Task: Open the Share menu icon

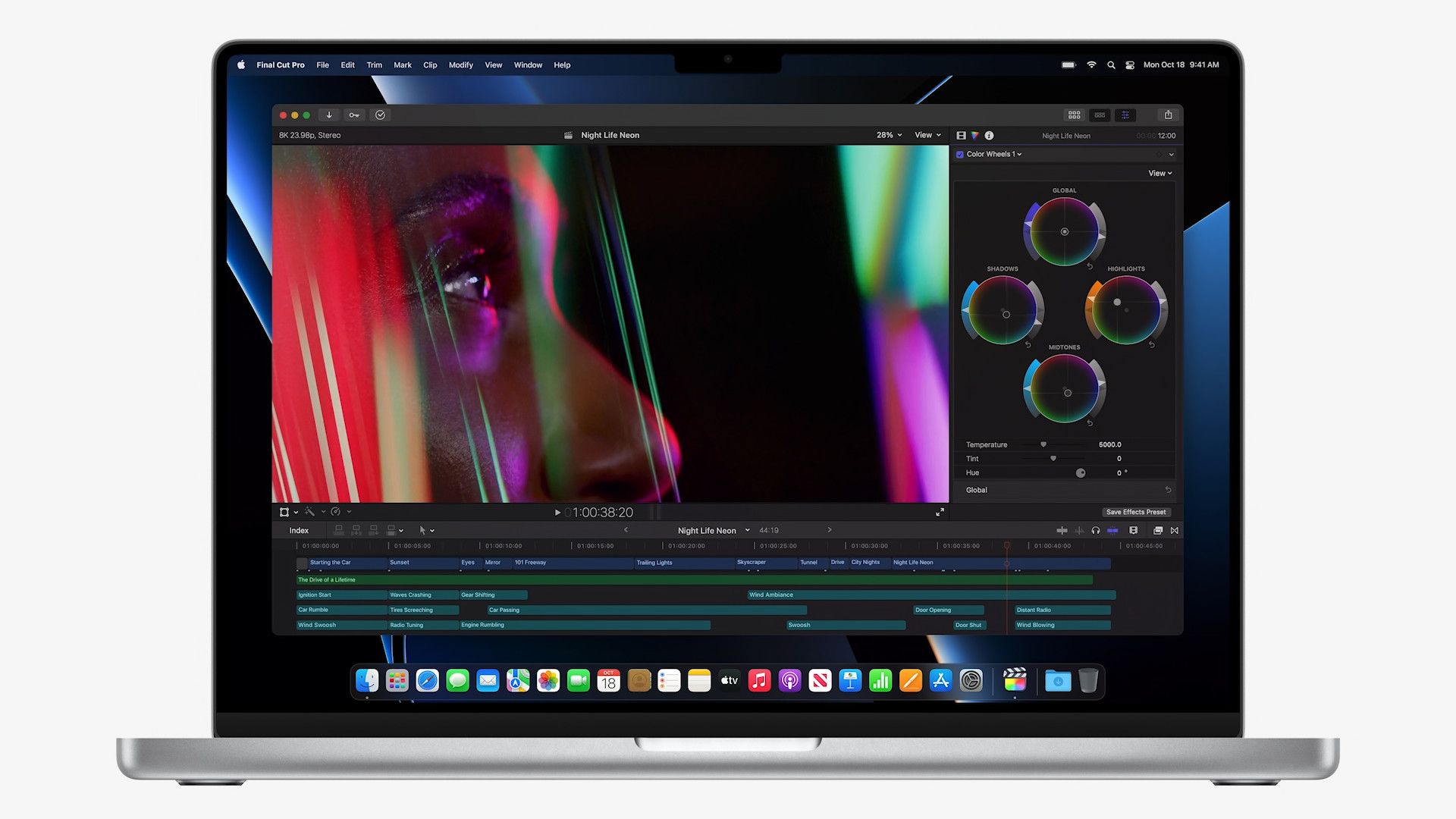Action: [1169, 115]
